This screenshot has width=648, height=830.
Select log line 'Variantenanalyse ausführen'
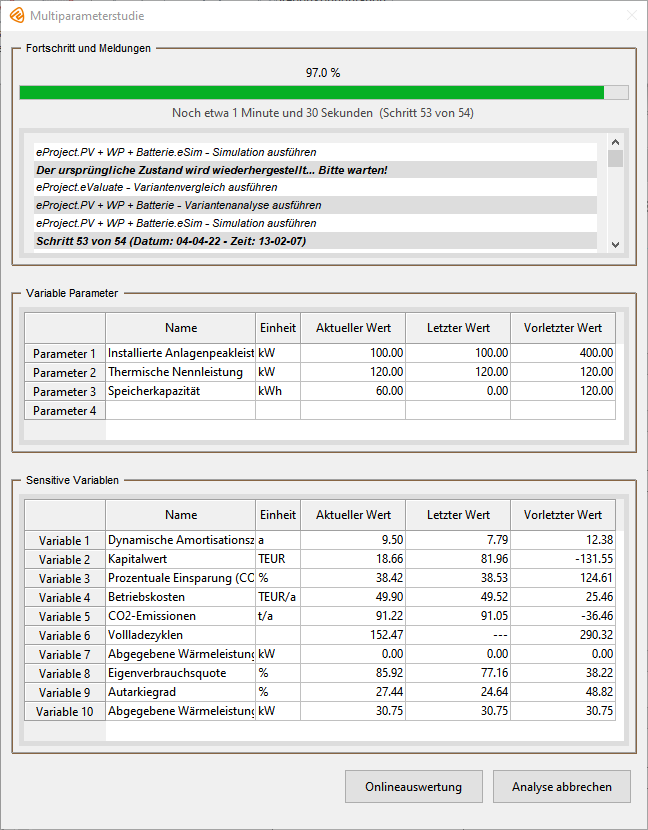click(x=316, y=205)
